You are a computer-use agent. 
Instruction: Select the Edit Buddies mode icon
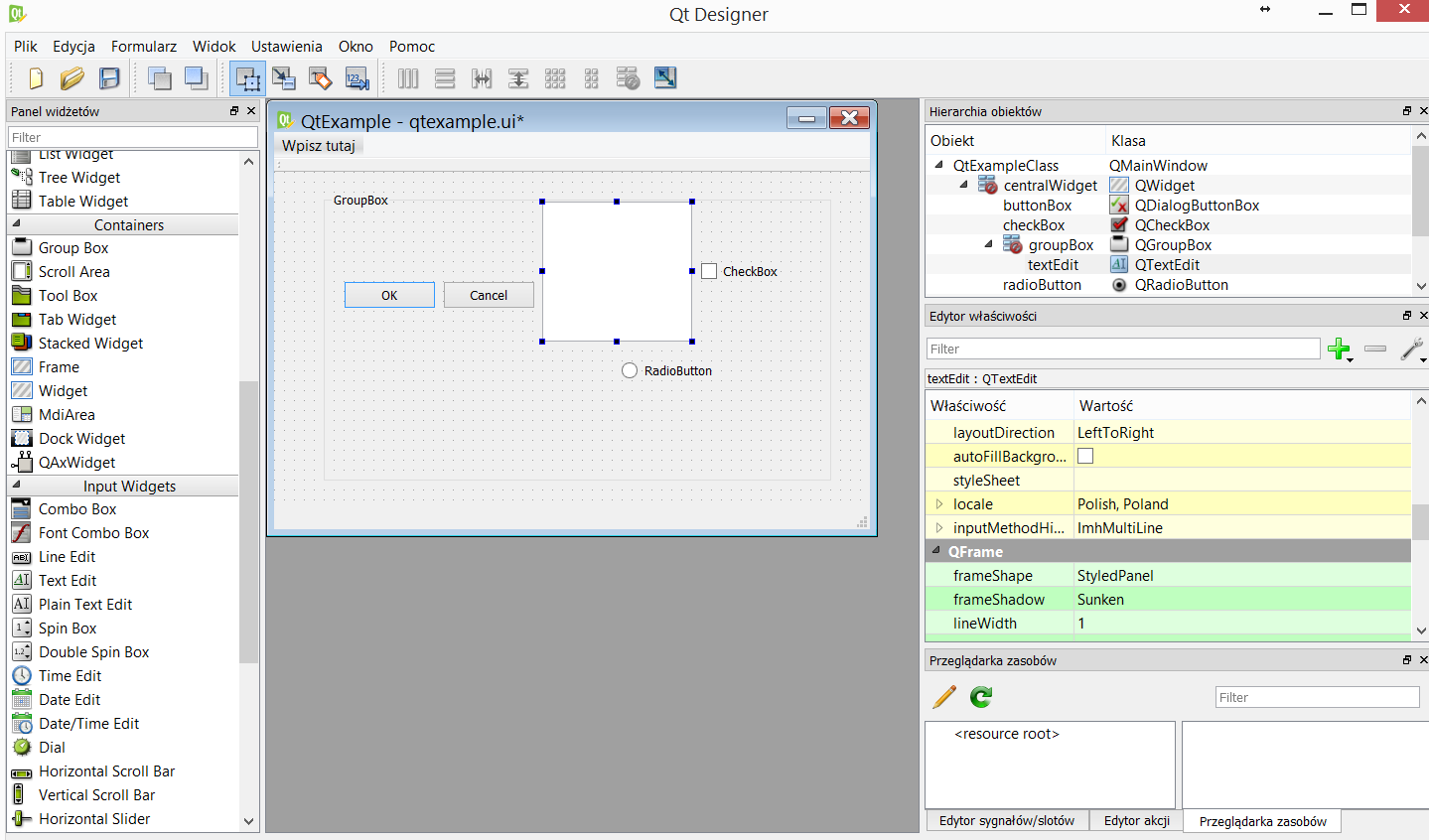320,78
